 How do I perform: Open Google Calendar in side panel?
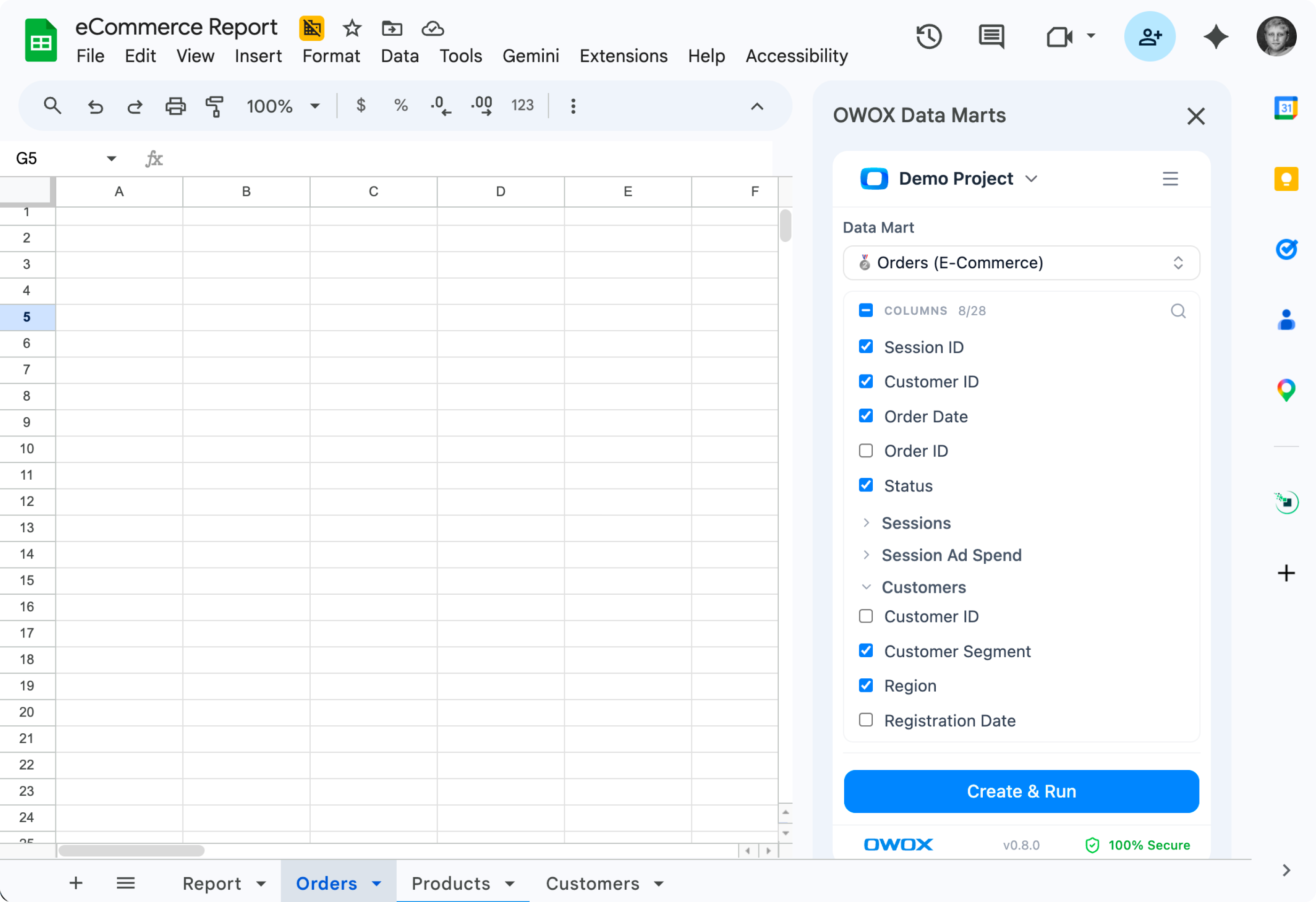(1286, 108)
